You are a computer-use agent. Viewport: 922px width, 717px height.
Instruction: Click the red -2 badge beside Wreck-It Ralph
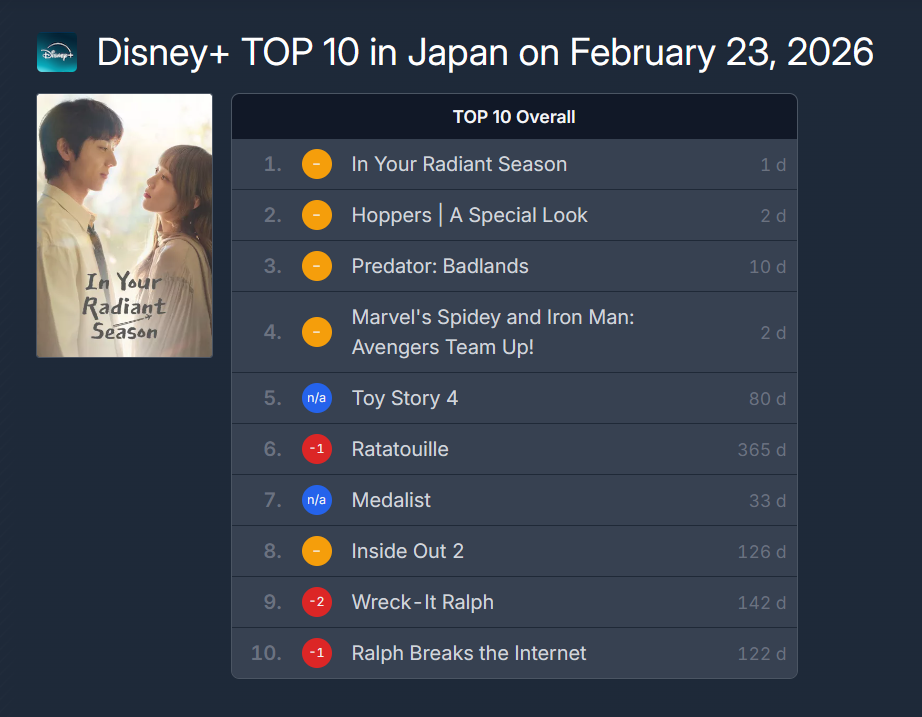pyautogui.click(x=317, y=602)
